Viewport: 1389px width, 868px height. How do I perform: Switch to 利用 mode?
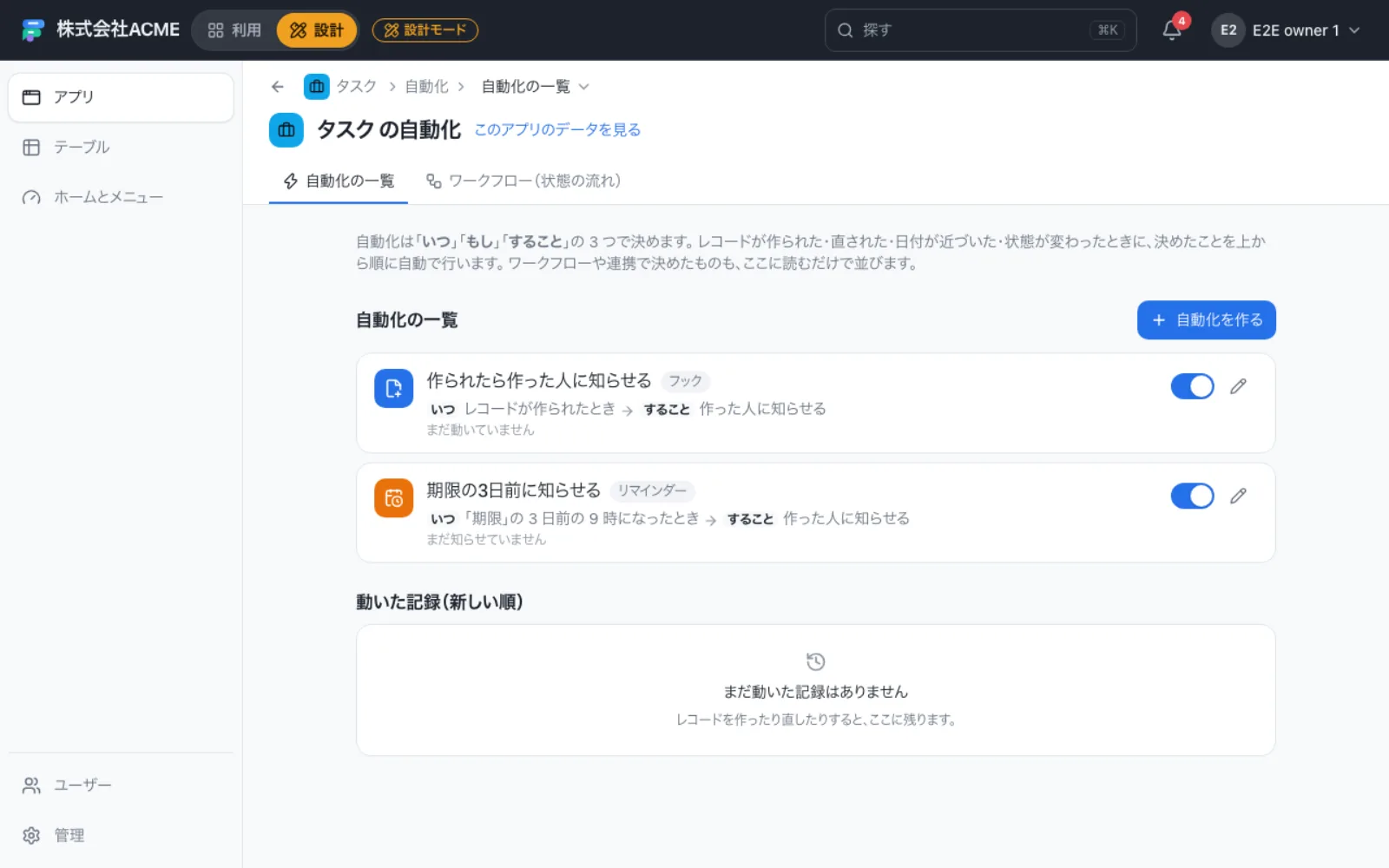(x=234, y=30)
